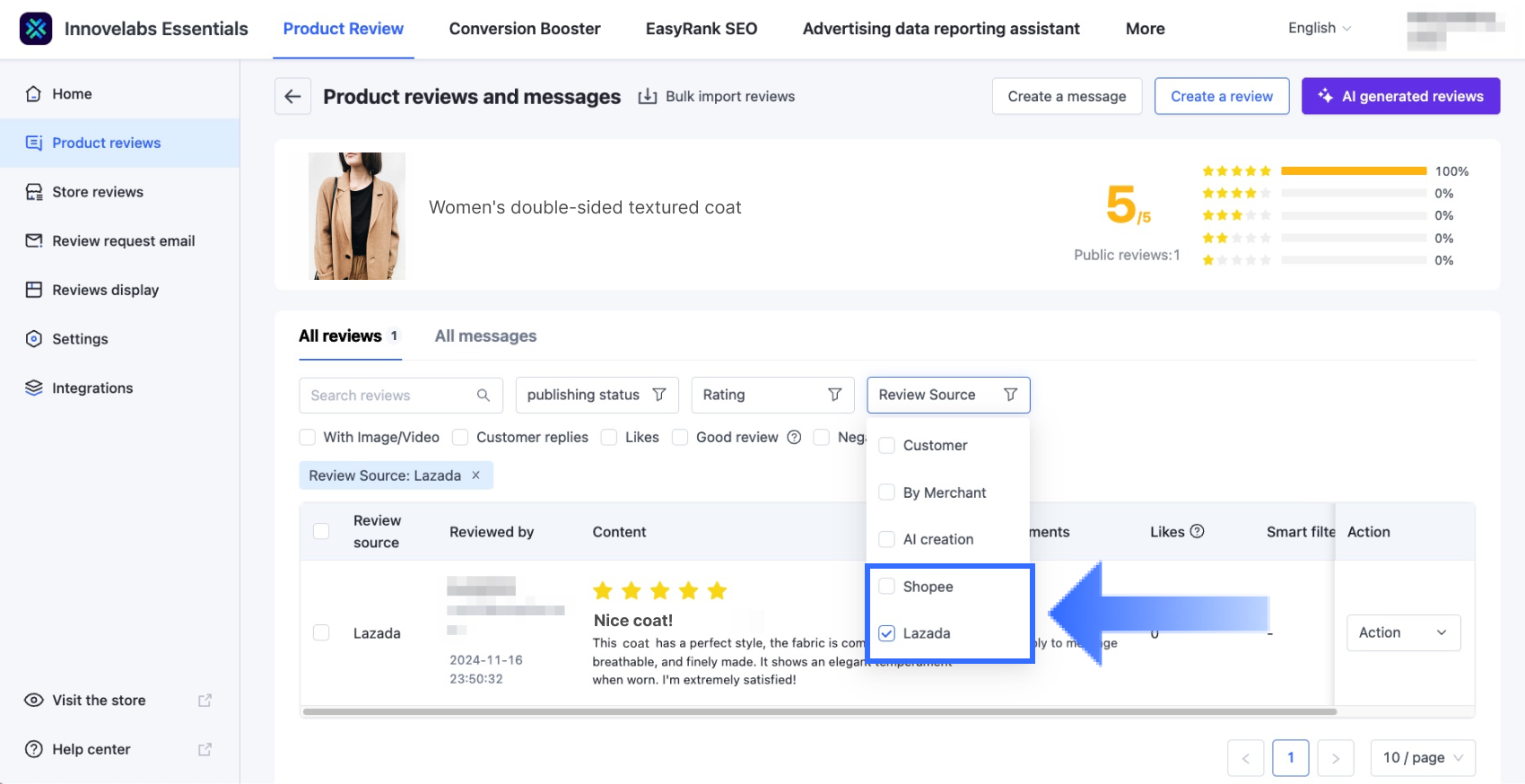Click the Create a review button
This screenshot has width=1525, height=784.
tap(1221, 97)
